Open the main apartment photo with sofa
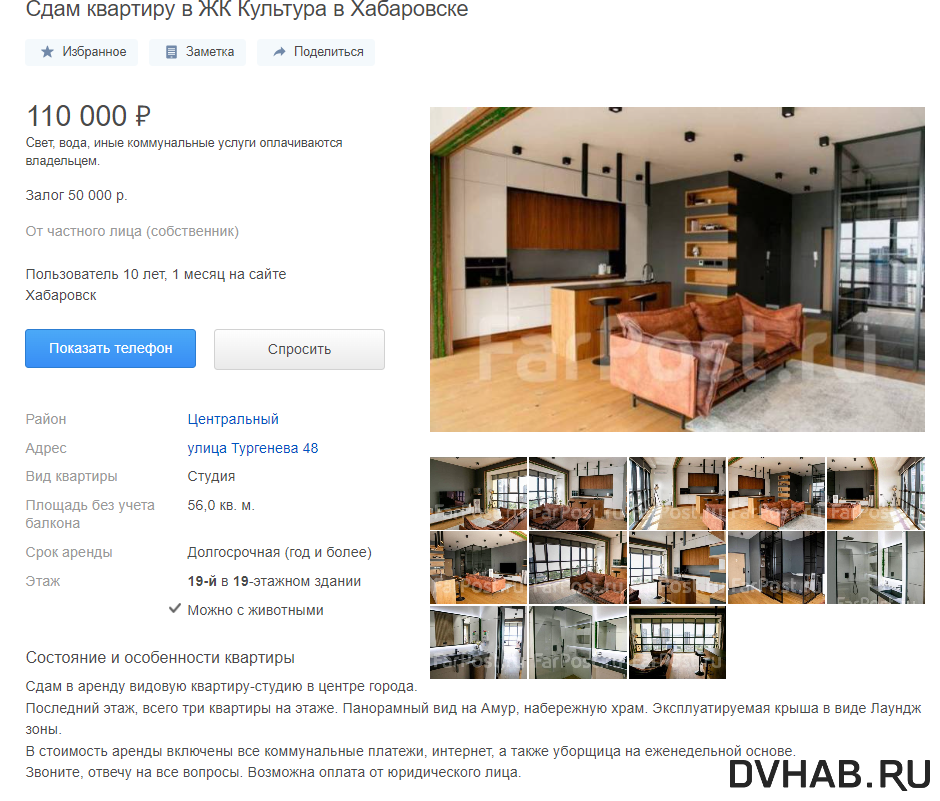Viewport: 940px width, 801px height. 677,269
